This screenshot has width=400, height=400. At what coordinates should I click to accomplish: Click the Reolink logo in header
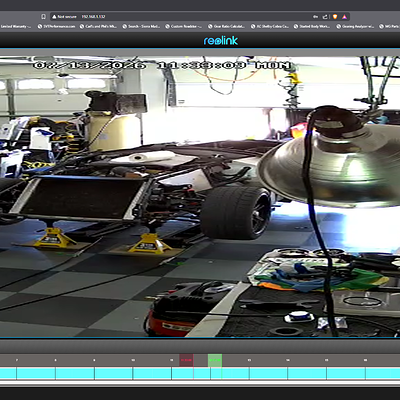[221, 41]
